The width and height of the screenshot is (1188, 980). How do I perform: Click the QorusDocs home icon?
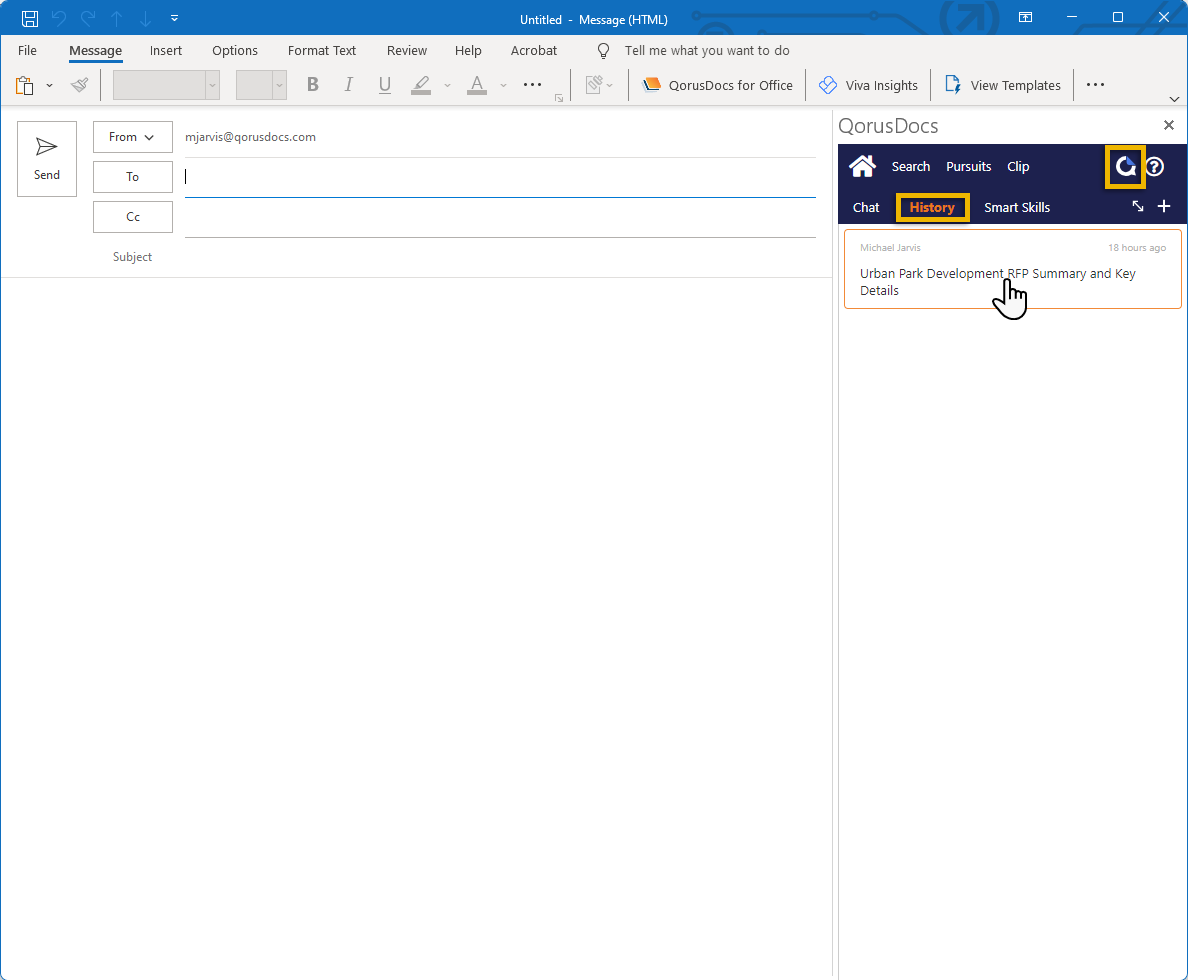pyautogui.click(x=862, y=166)
